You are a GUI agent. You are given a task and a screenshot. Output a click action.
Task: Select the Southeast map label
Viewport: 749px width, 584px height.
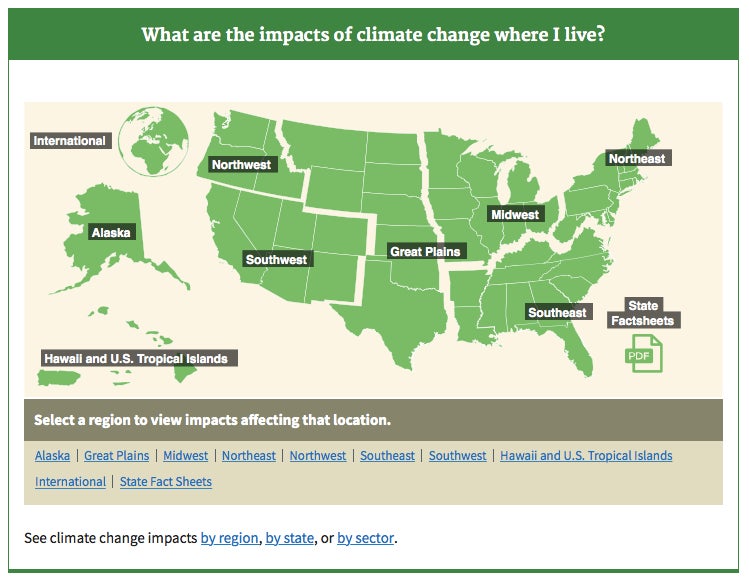point(557,312)
